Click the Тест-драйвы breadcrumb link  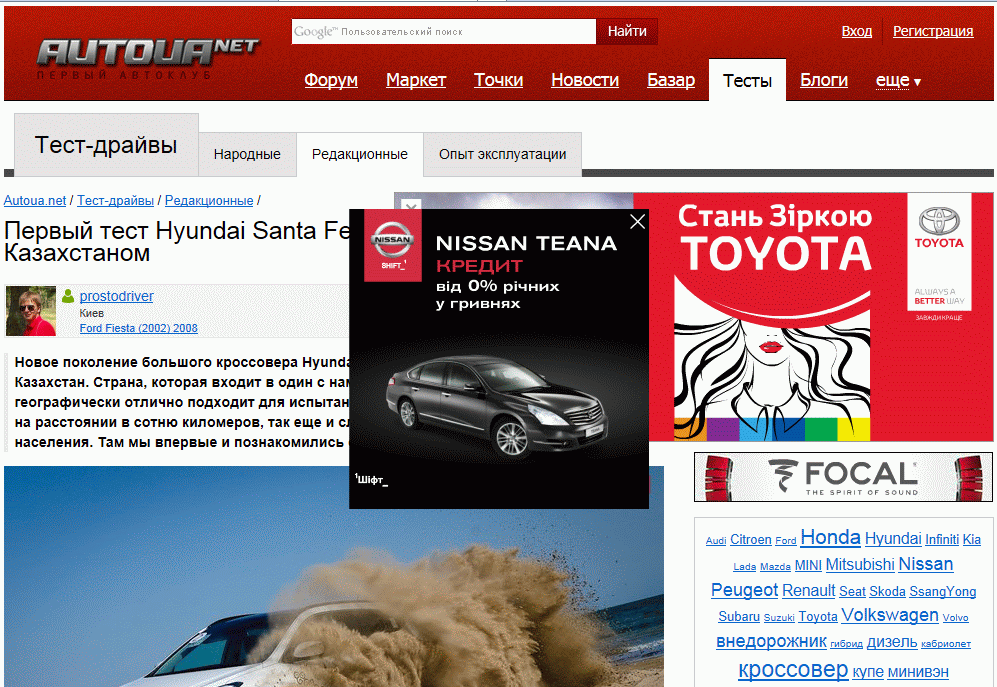pos(115,200)
